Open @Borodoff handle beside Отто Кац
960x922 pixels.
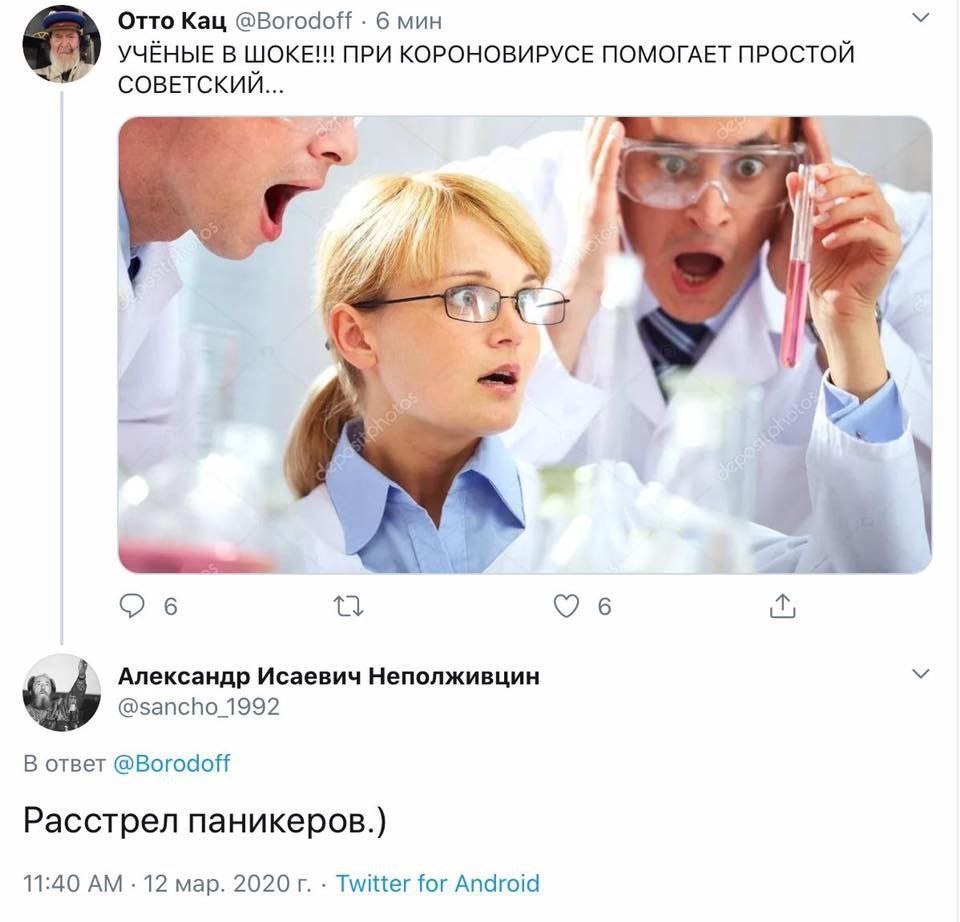point(293,21)
